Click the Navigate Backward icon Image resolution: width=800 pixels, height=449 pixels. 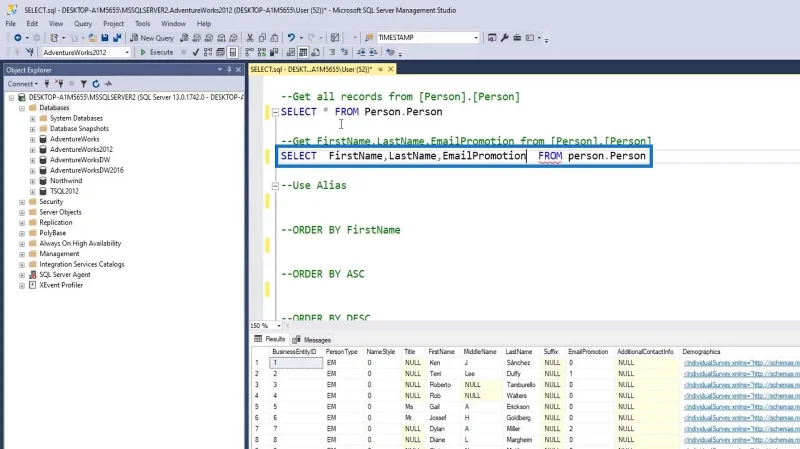[x=18, y=38]
